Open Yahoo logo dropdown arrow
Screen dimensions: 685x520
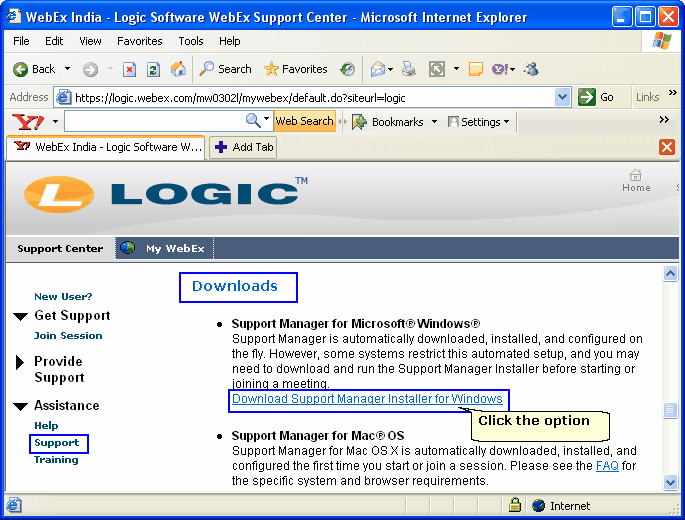pyautogui.click(x=55, y=121)
